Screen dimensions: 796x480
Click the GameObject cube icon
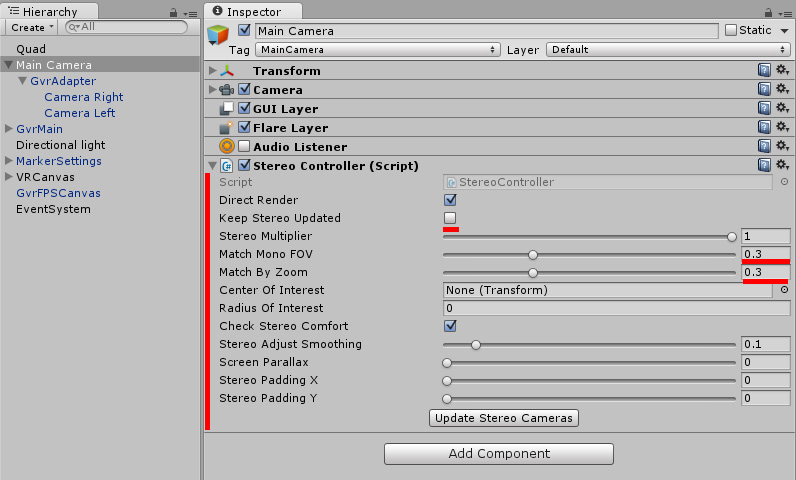[x=218, y=35]
